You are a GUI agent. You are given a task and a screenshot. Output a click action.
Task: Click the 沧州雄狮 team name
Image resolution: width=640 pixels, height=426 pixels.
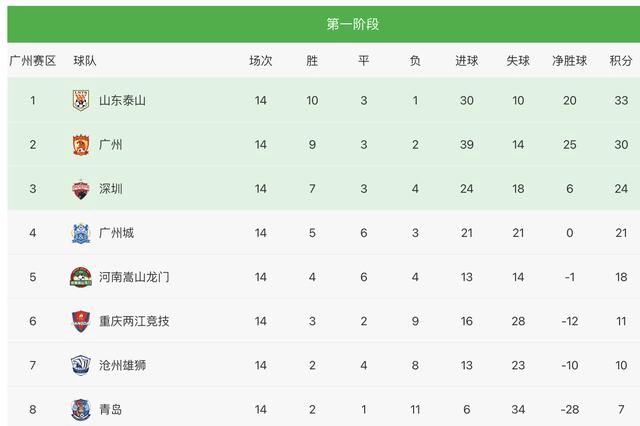pyautogui.click(x=122, y=365)
